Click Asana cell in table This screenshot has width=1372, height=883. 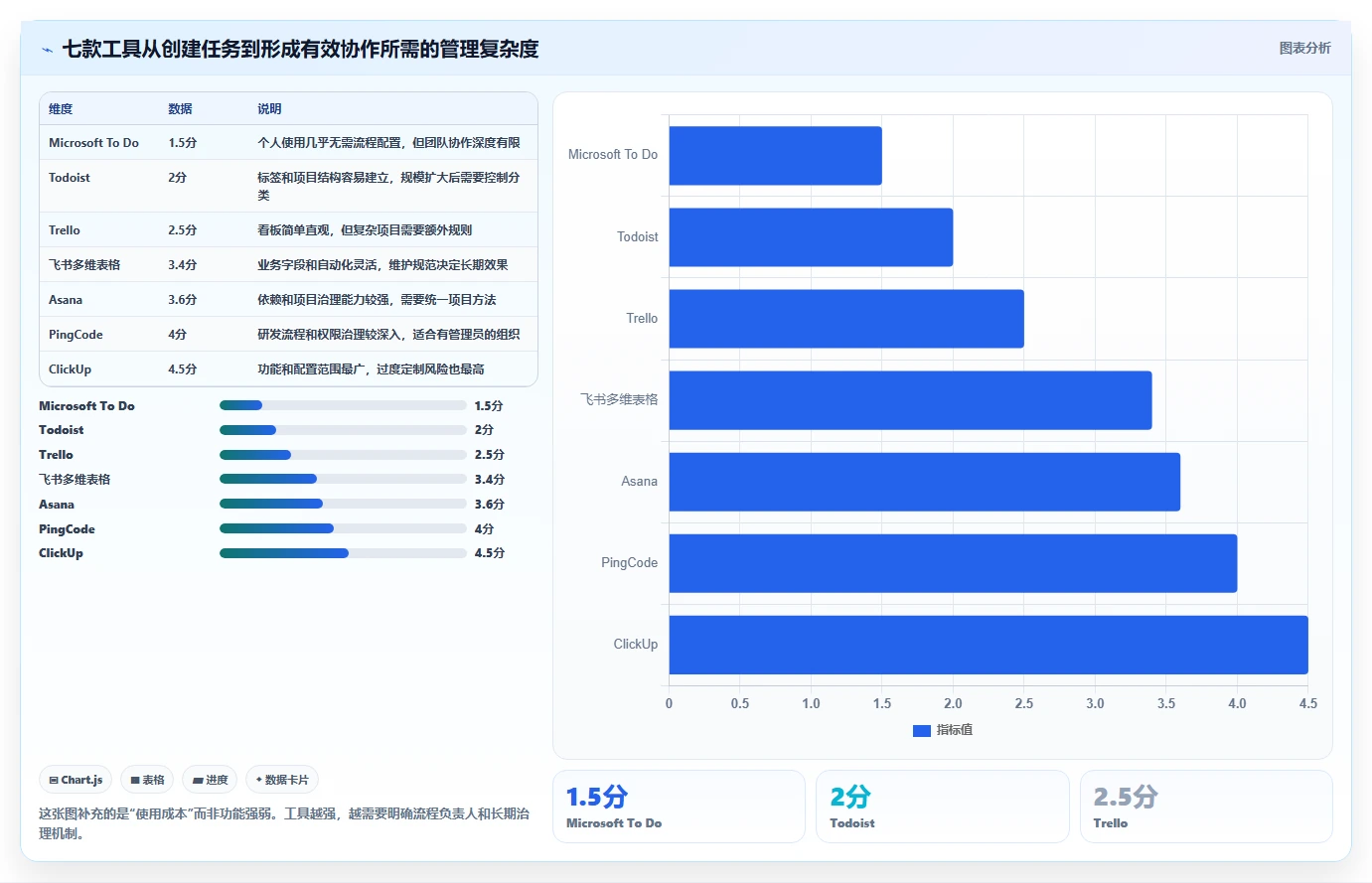pyautogui.click(x=66, y=300)
